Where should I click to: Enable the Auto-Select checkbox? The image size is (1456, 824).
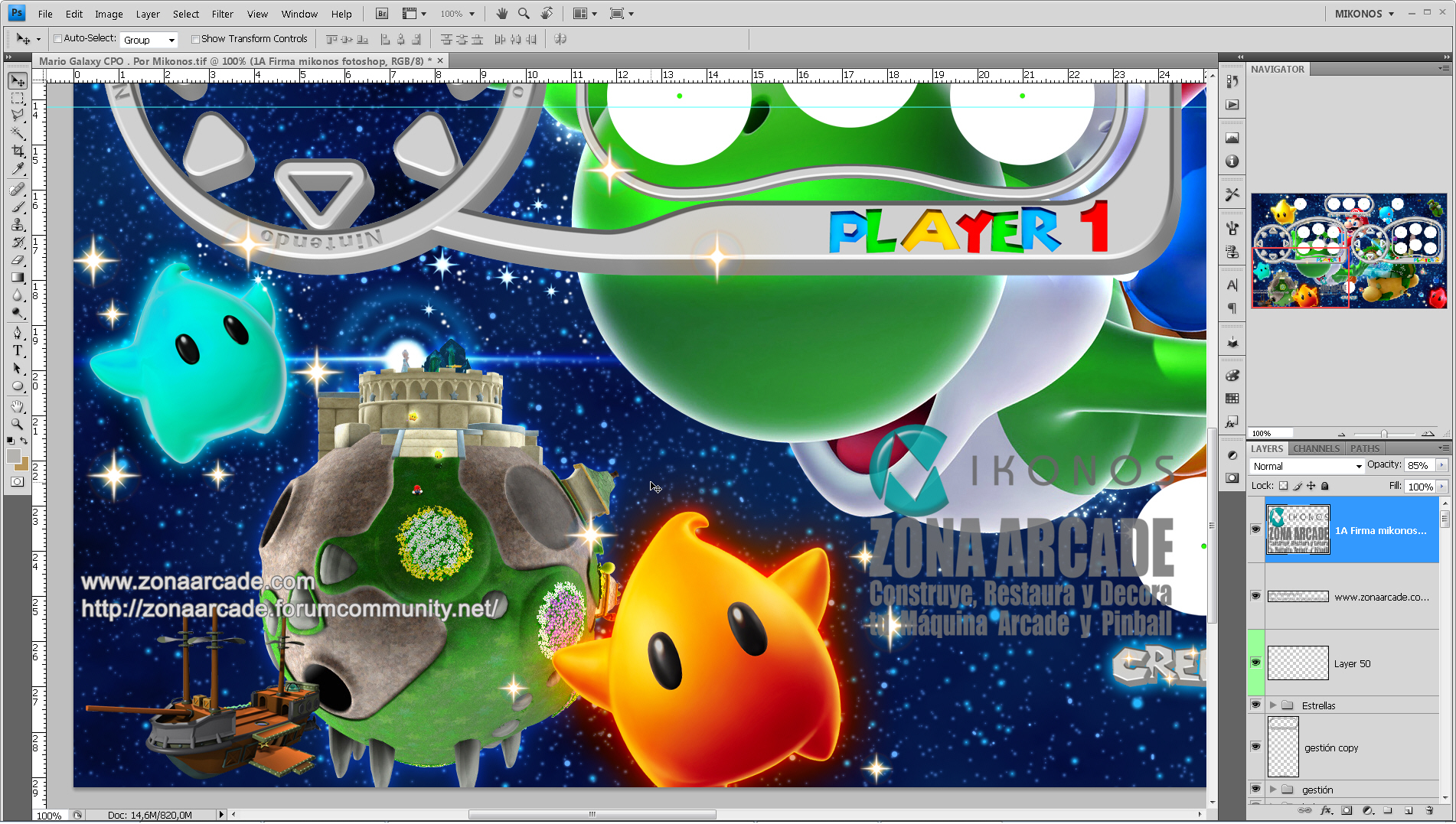point(58,38)
